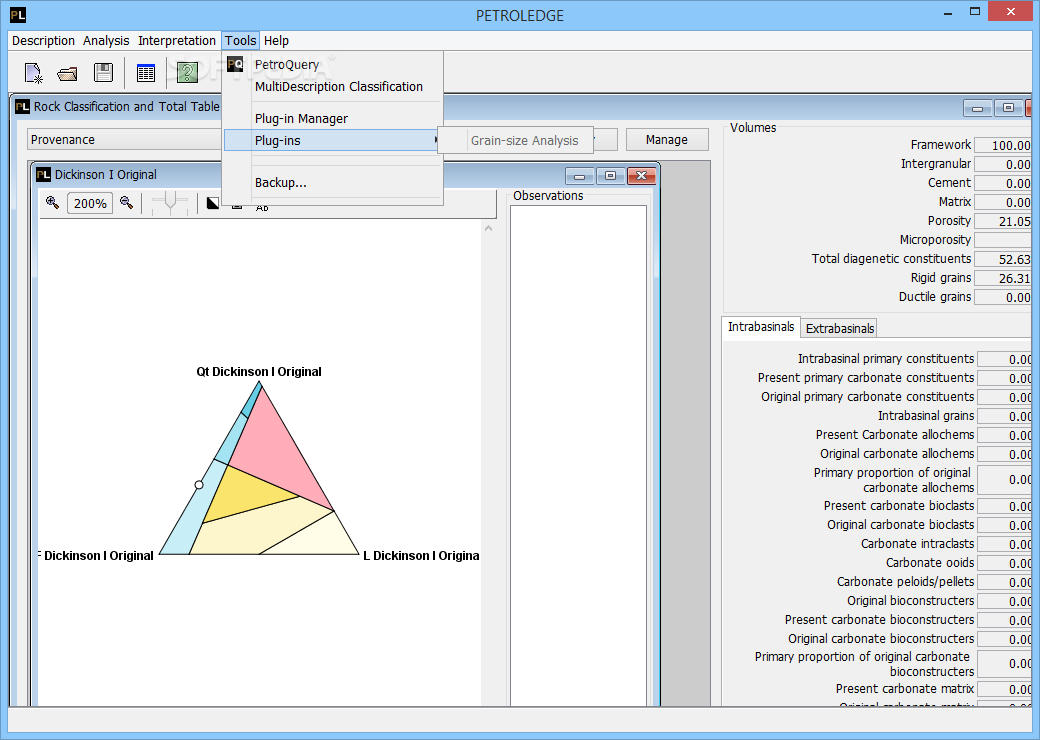1040x740 pixels.
Task: Click the Total diagenetic constituents value
Action: pos(1002,259)
